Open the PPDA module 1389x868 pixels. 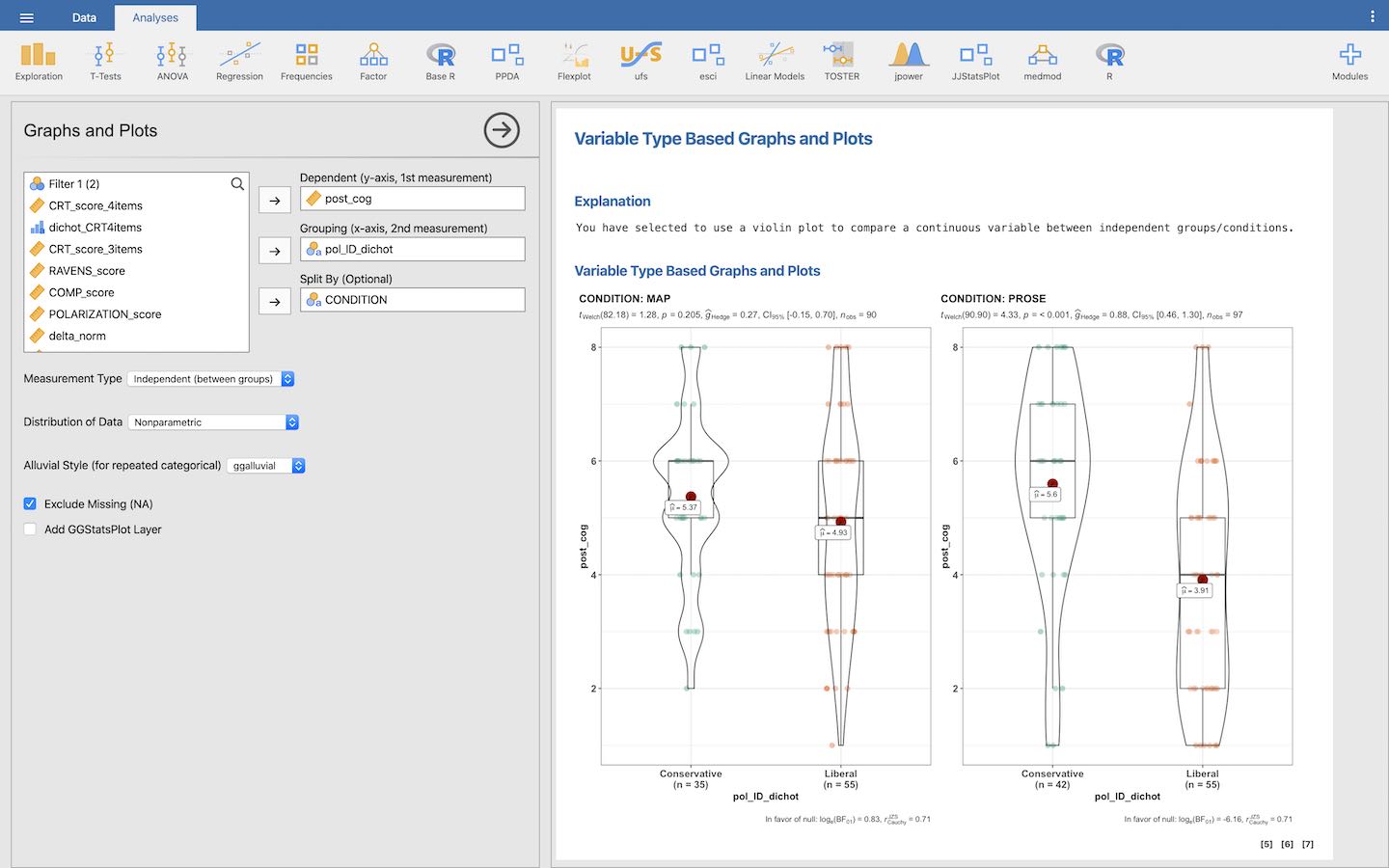[x=507, y=62]
